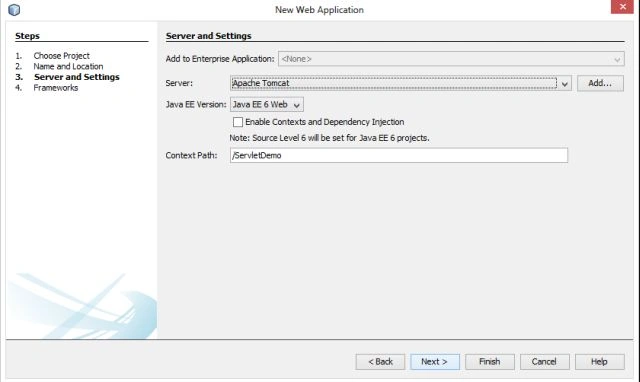The image size is (640, 382).
Task: Expand the Java EE Version combo box
Action: click(x=267, y=104)
